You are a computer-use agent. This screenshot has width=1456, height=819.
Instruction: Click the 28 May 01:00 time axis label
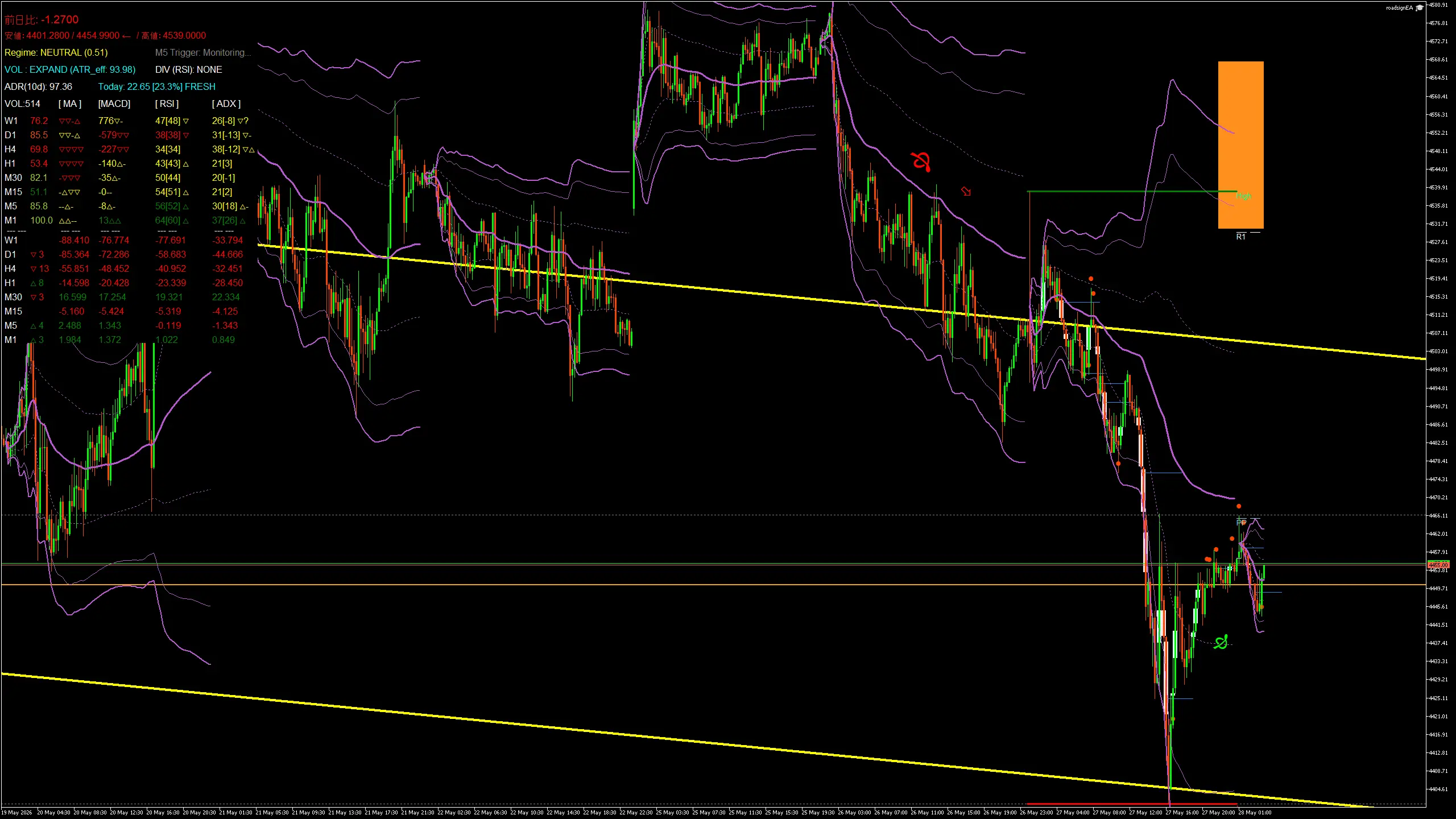point(1255,813)
